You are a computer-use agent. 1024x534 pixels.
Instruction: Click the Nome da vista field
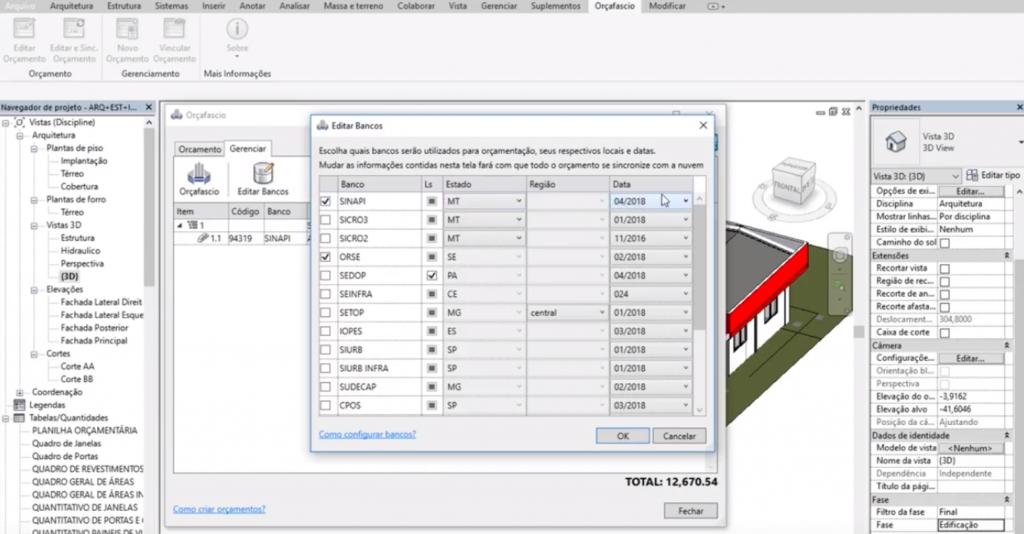click(971, 461)
